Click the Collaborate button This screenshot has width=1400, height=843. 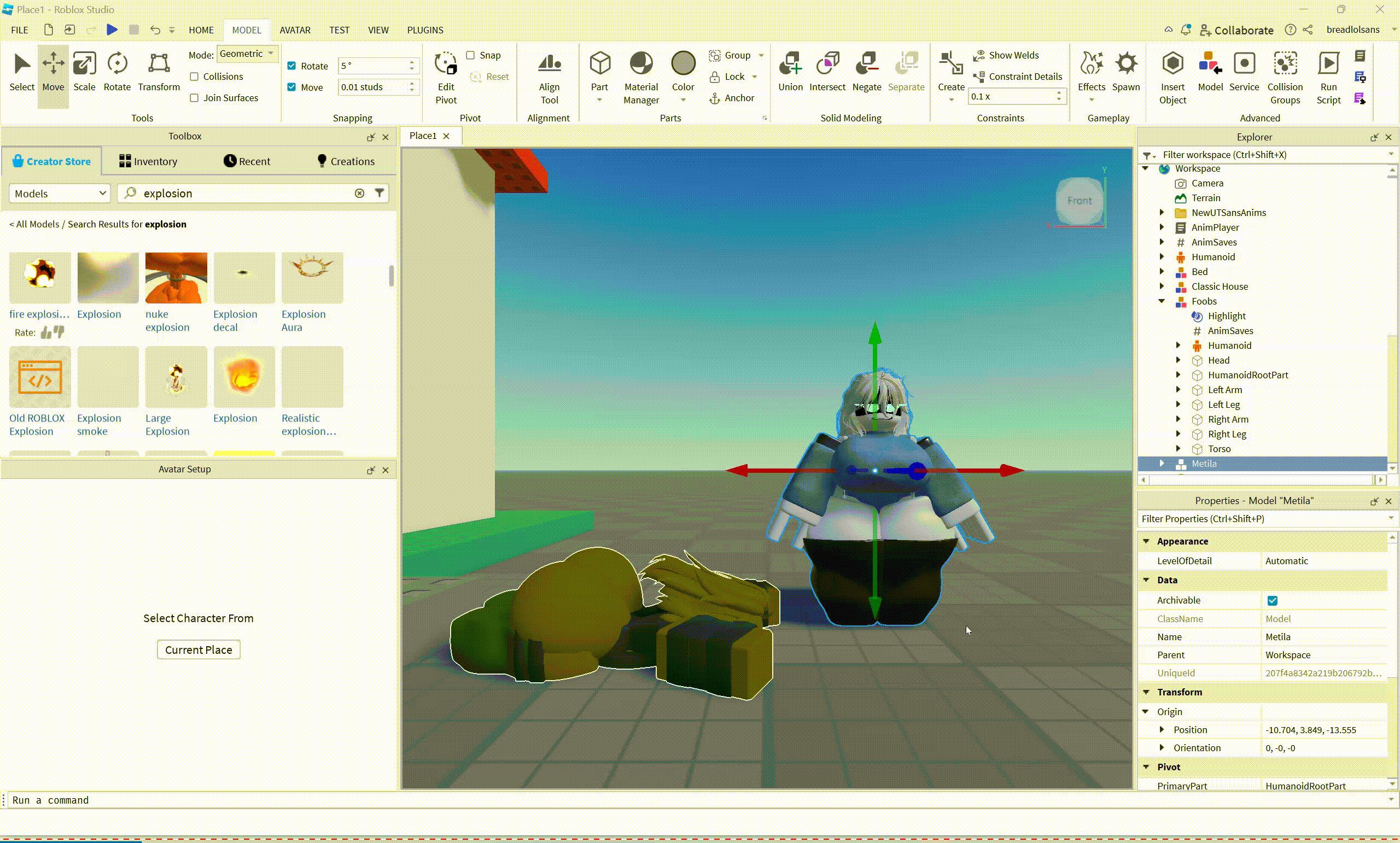[1237, 30]
